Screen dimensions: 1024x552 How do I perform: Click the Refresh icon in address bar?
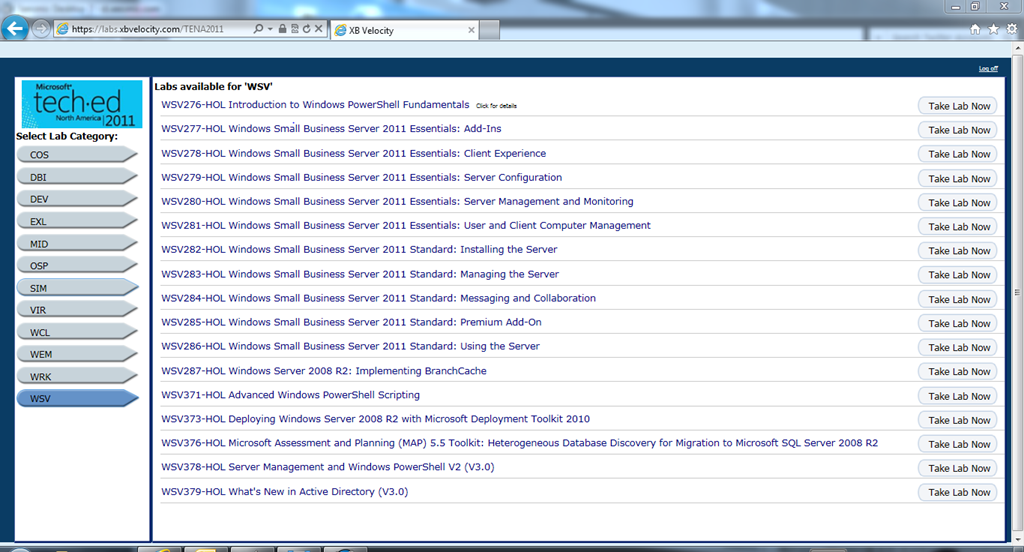pos(304,30)
